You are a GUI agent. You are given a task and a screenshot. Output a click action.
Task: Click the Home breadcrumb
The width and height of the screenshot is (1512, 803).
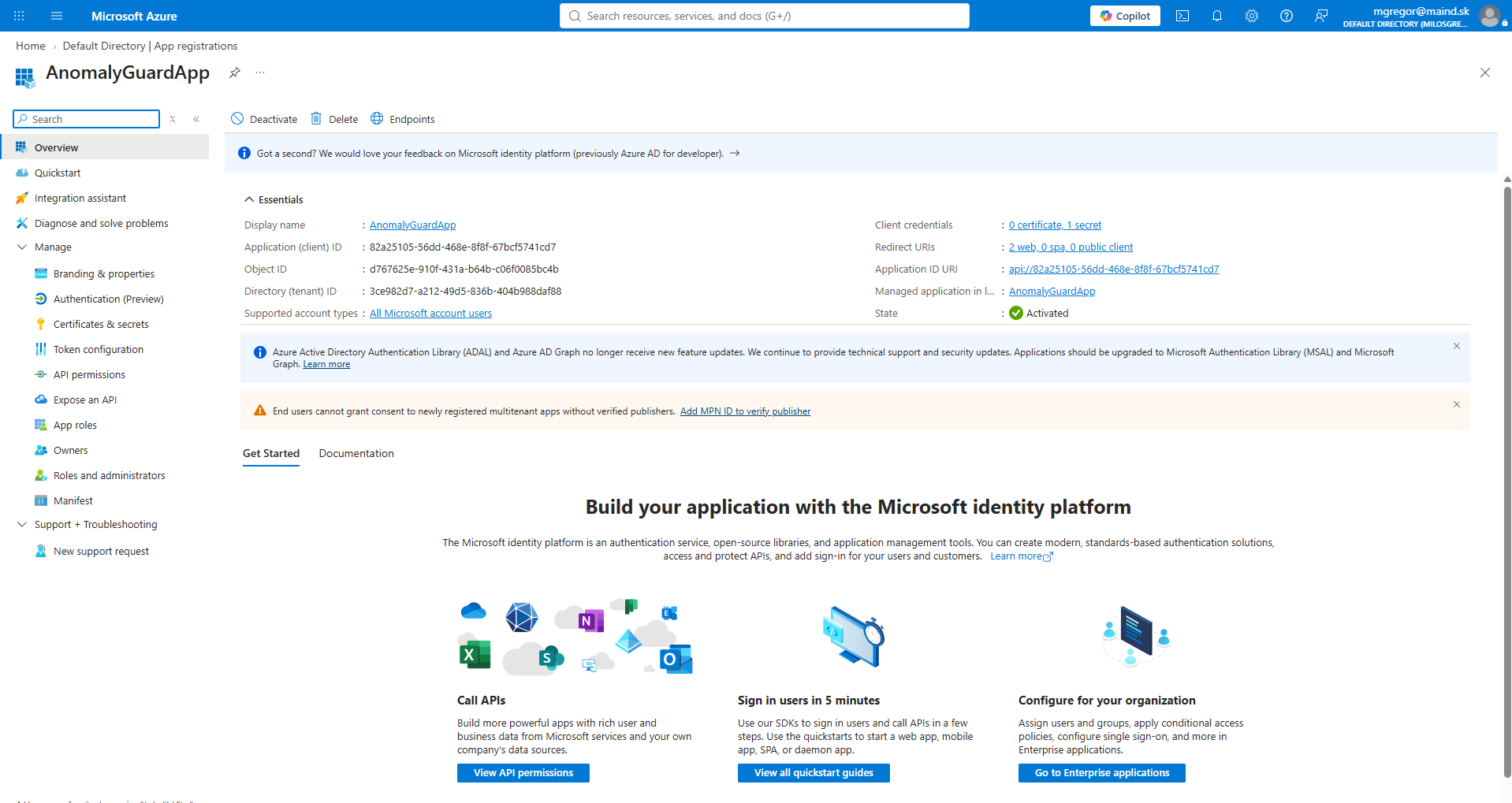coord(31,46)
